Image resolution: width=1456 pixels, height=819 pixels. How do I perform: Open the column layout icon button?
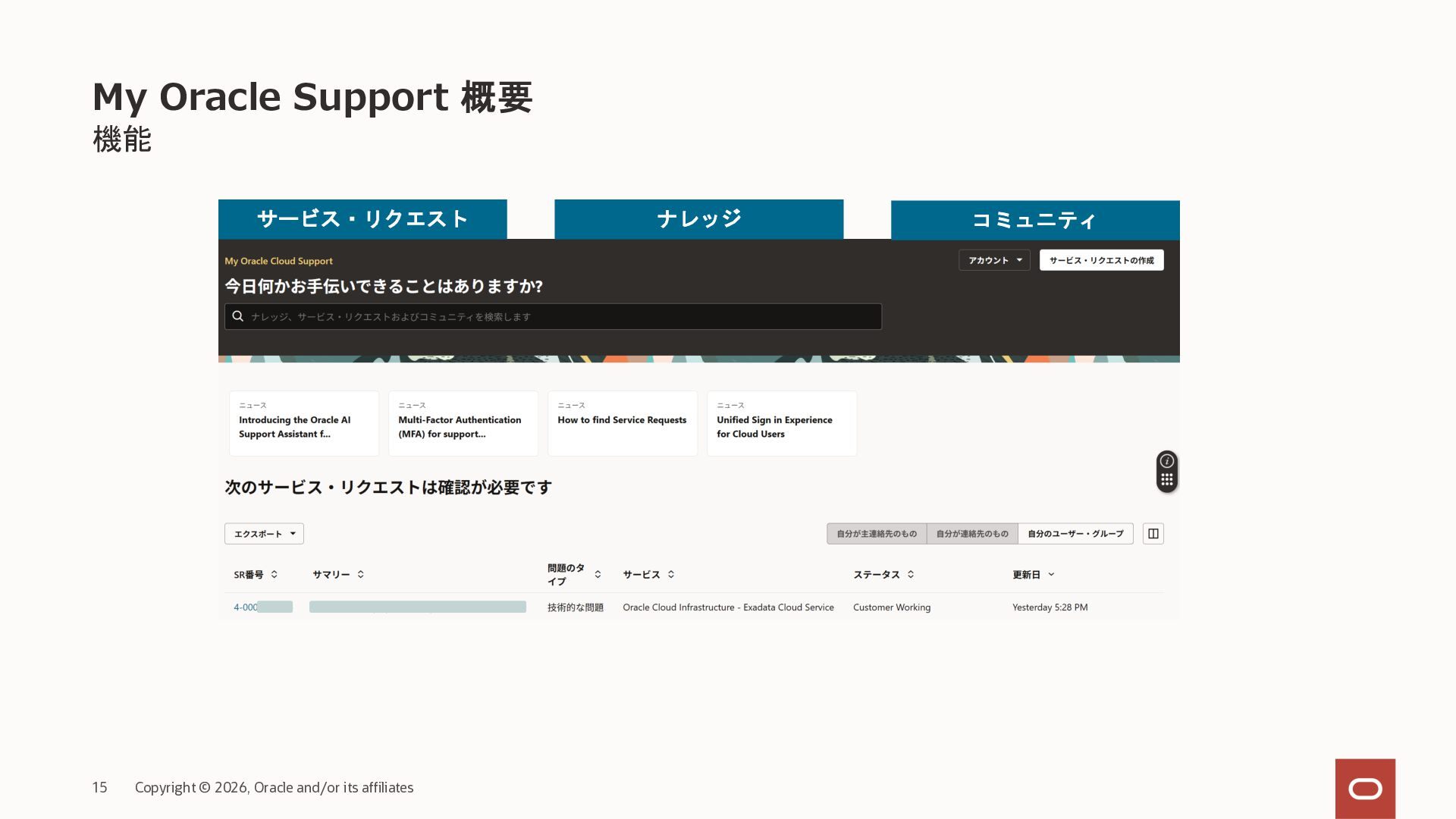tap(1153, 534)
